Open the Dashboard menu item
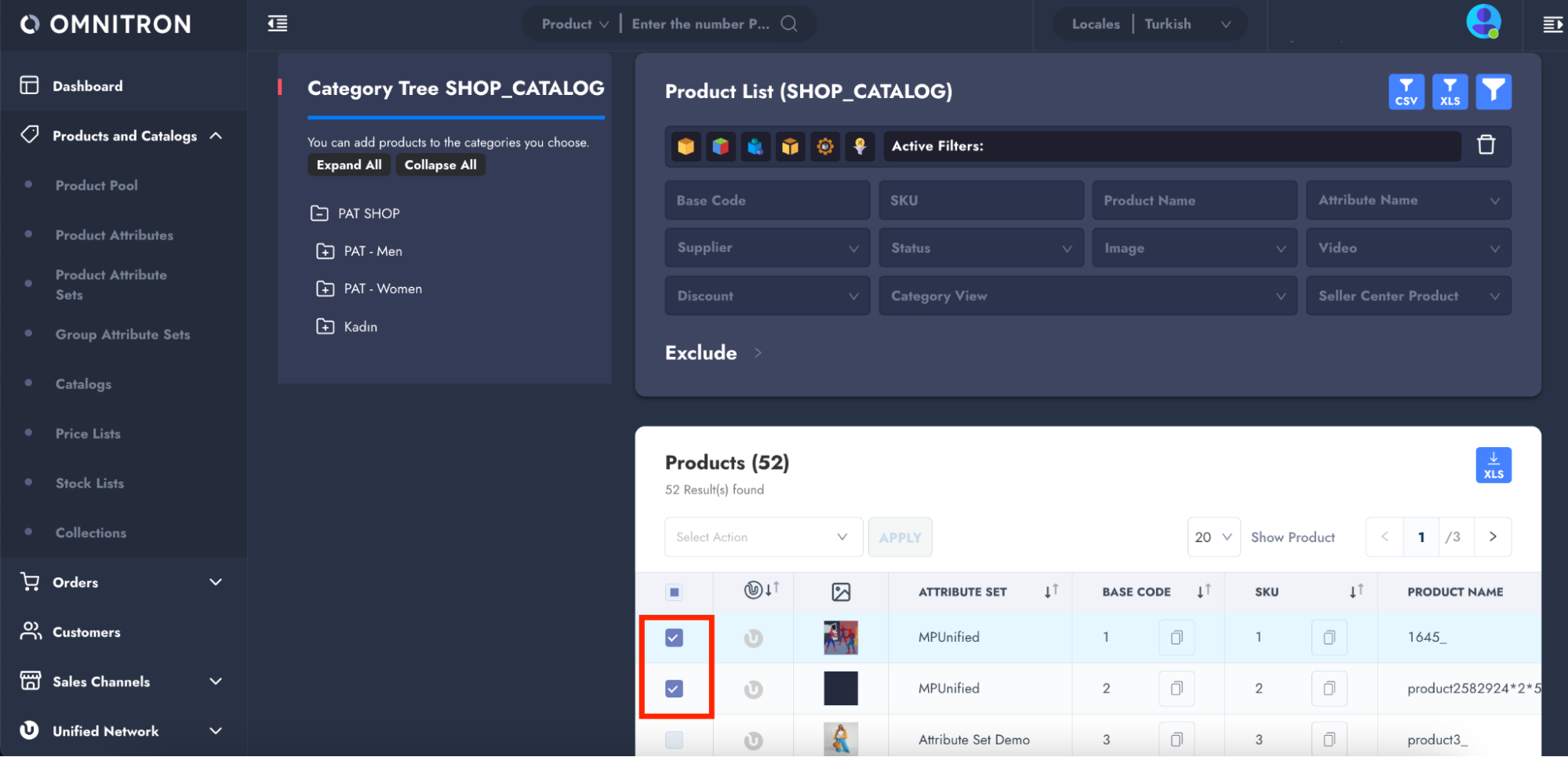1568x757 pixels. (x=87, y=86)
